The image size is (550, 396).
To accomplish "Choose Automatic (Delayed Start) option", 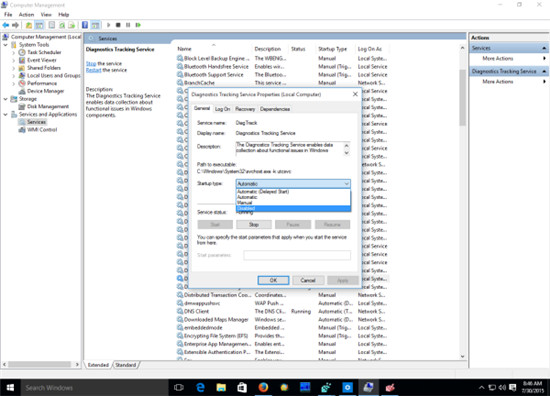I will point(293,192).
